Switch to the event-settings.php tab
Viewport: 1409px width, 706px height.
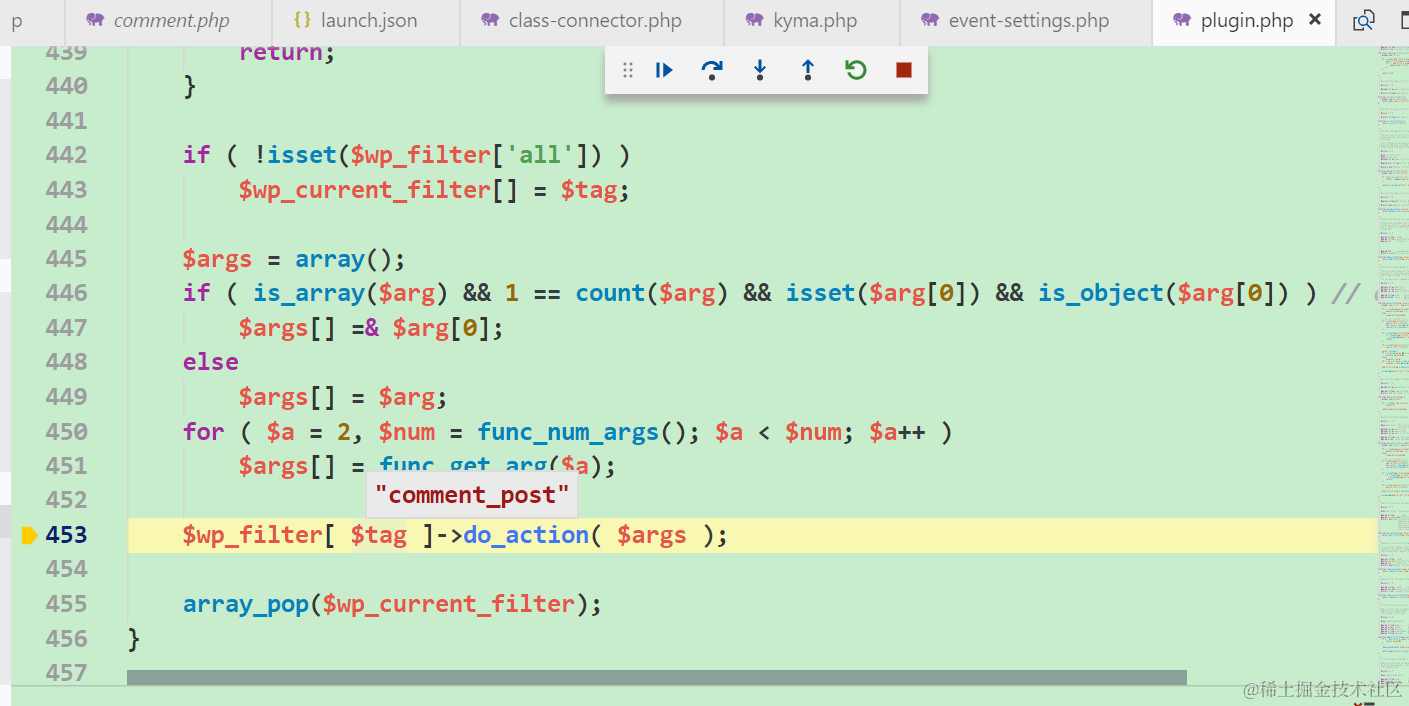1026,20
